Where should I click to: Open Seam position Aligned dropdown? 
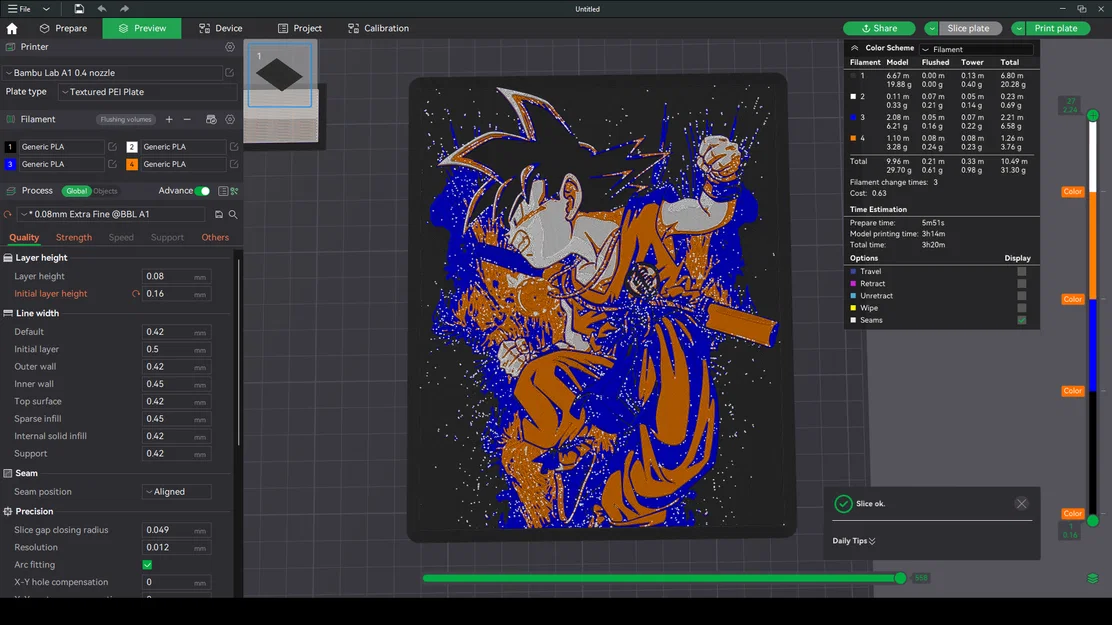click(177, 492)
